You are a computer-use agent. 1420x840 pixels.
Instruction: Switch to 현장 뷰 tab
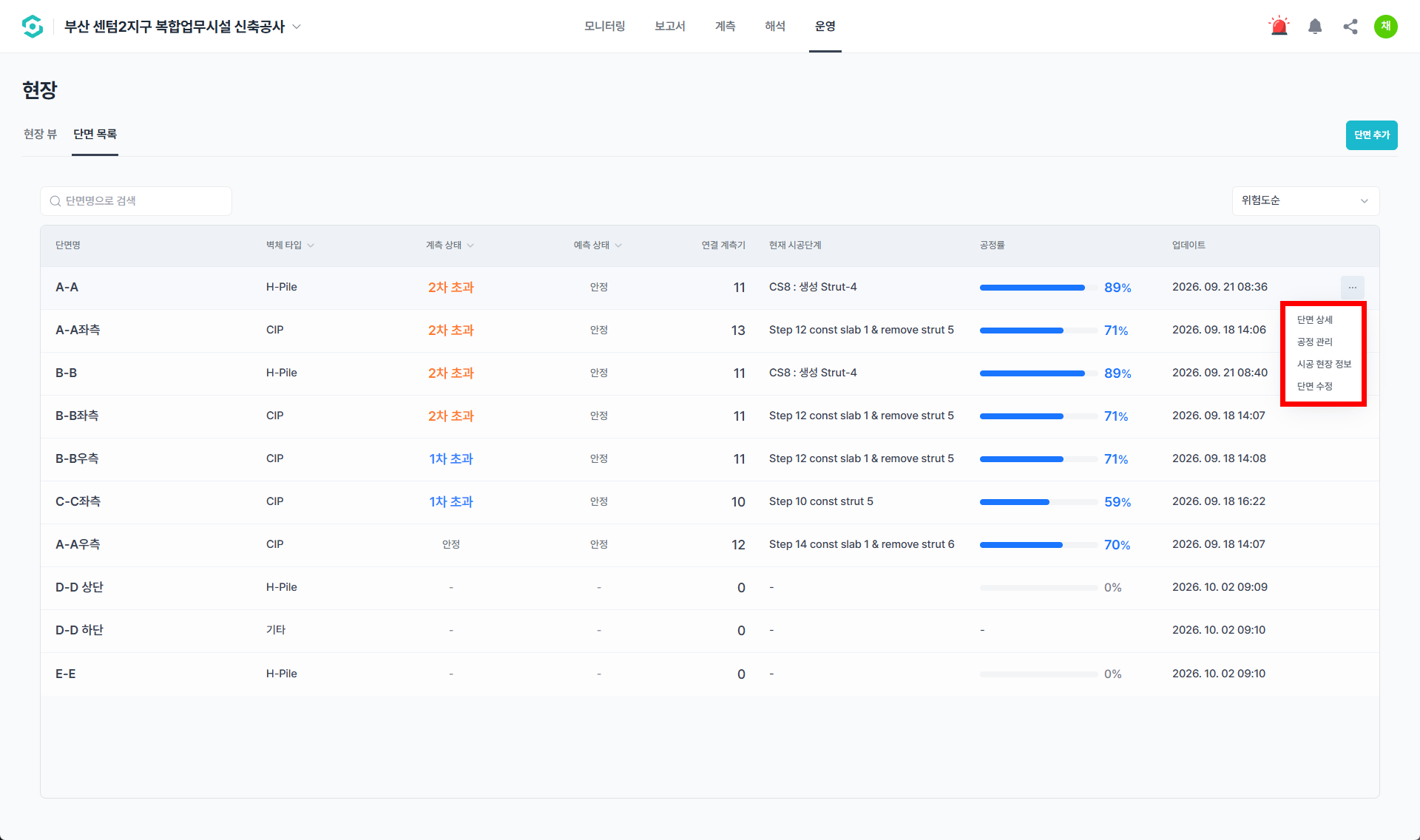40,134
